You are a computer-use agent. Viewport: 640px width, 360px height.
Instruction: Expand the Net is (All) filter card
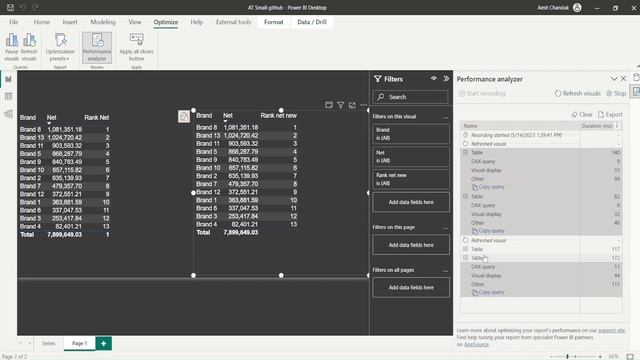click(411, 157)
